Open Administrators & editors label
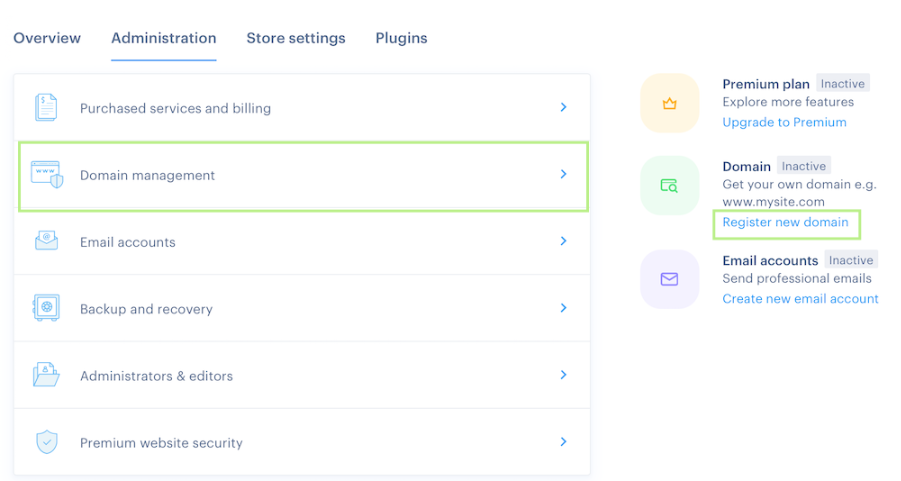Viewport: 901px width, 481px height. point(156,376)
